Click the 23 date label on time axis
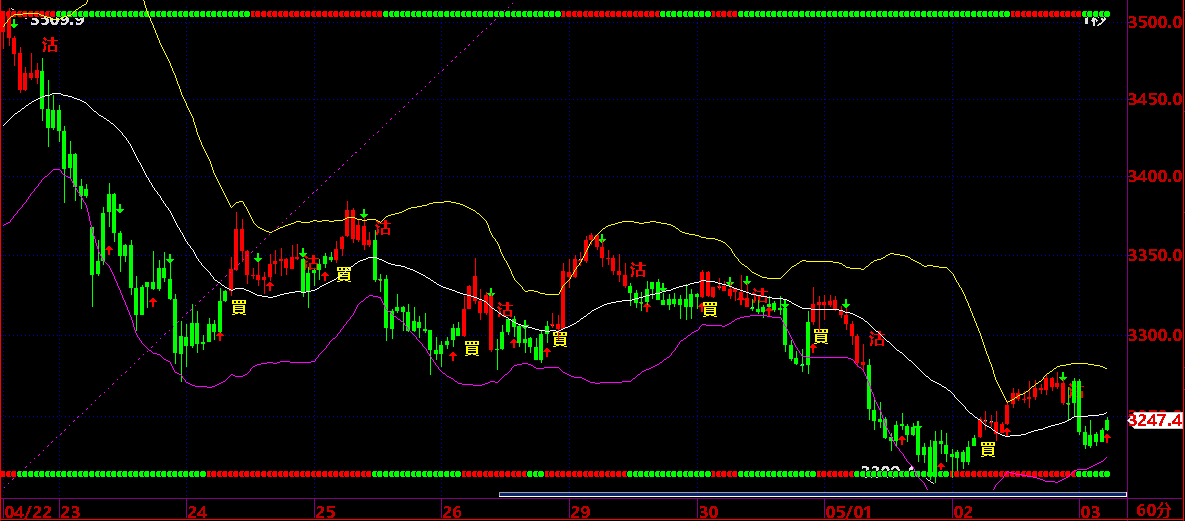This screenshot has height=521, width=1185. pyautogui.click(x=70, y=513)
